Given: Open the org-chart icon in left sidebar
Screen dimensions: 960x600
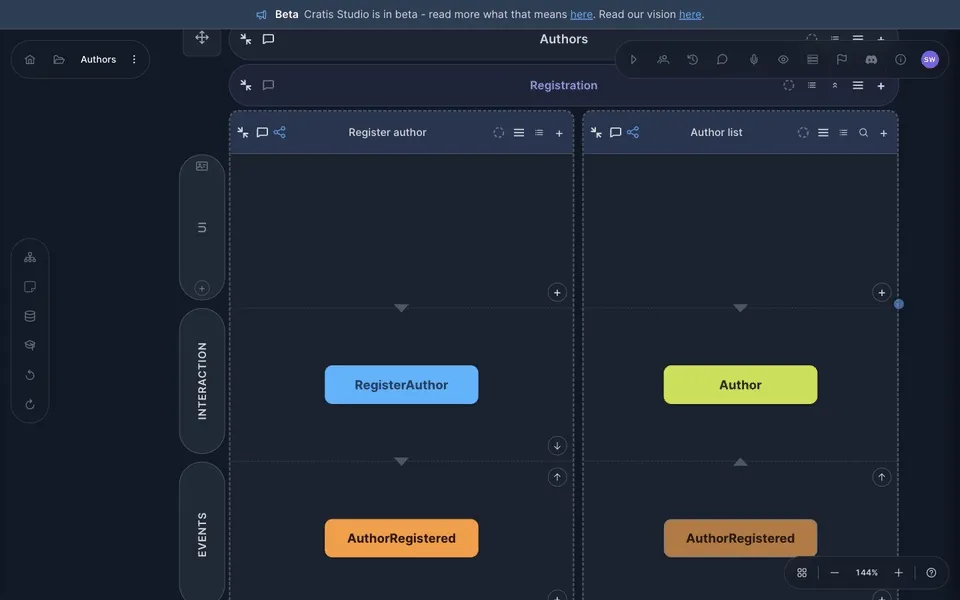Looking at the screenshot, I should point(30,258).
